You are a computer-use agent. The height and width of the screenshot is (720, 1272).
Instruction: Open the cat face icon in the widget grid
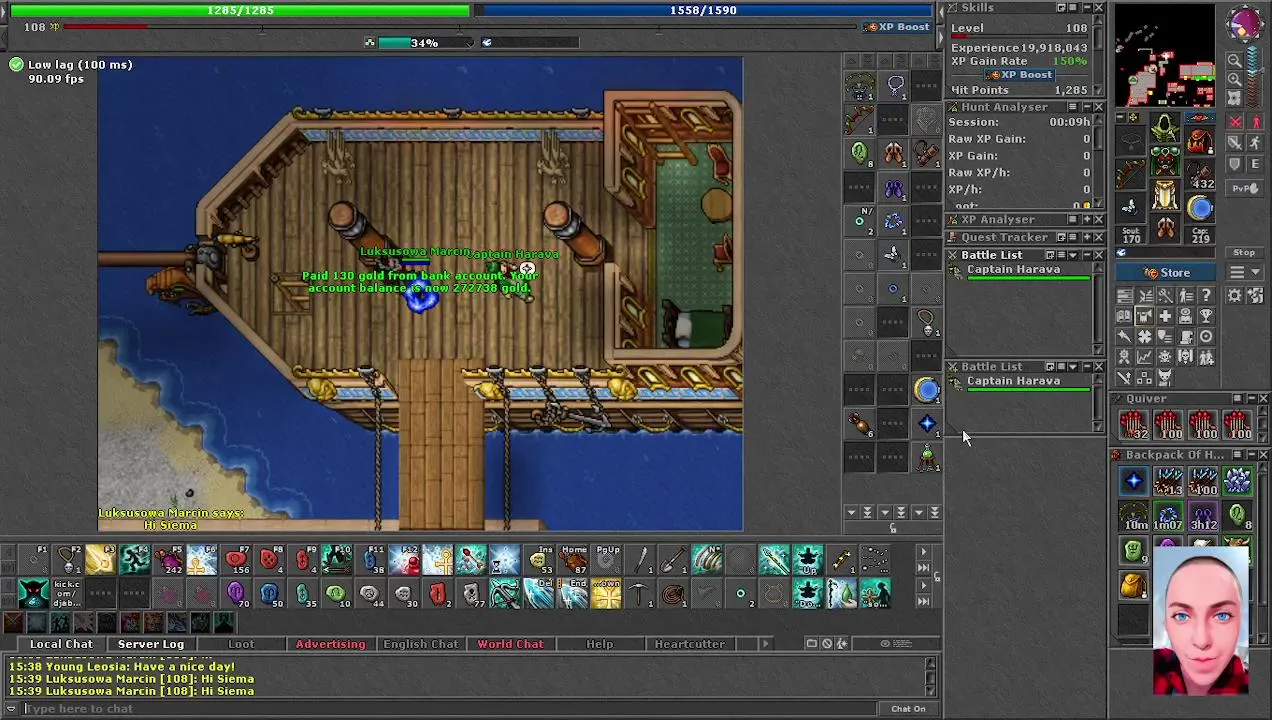[x=1165, y=378]
